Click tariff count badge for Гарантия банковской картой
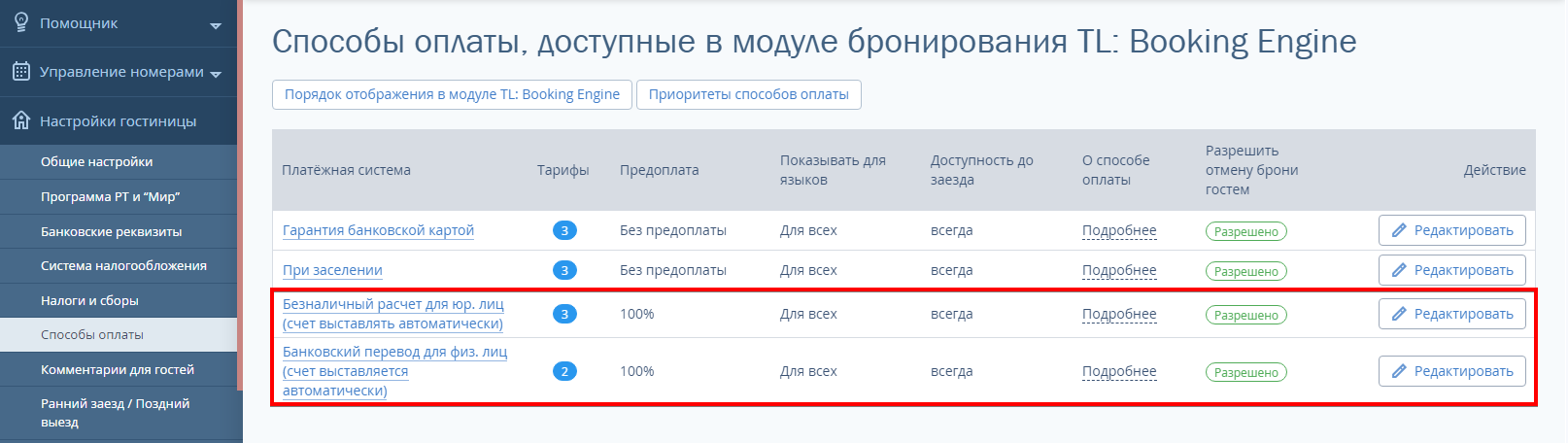This screenshot has height=443, width=1568. tap(564, 230)
